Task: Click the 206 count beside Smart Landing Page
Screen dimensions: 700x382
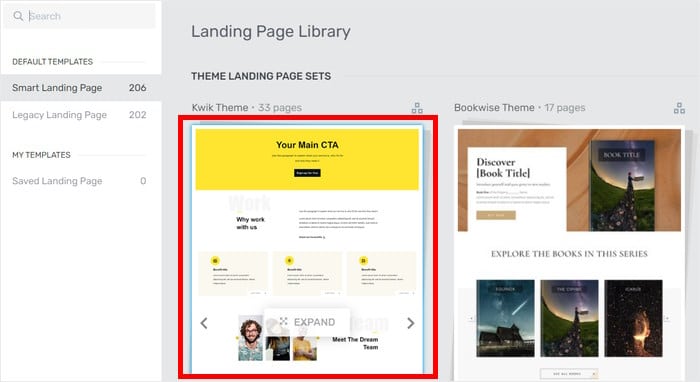Action: coord(138,88)
